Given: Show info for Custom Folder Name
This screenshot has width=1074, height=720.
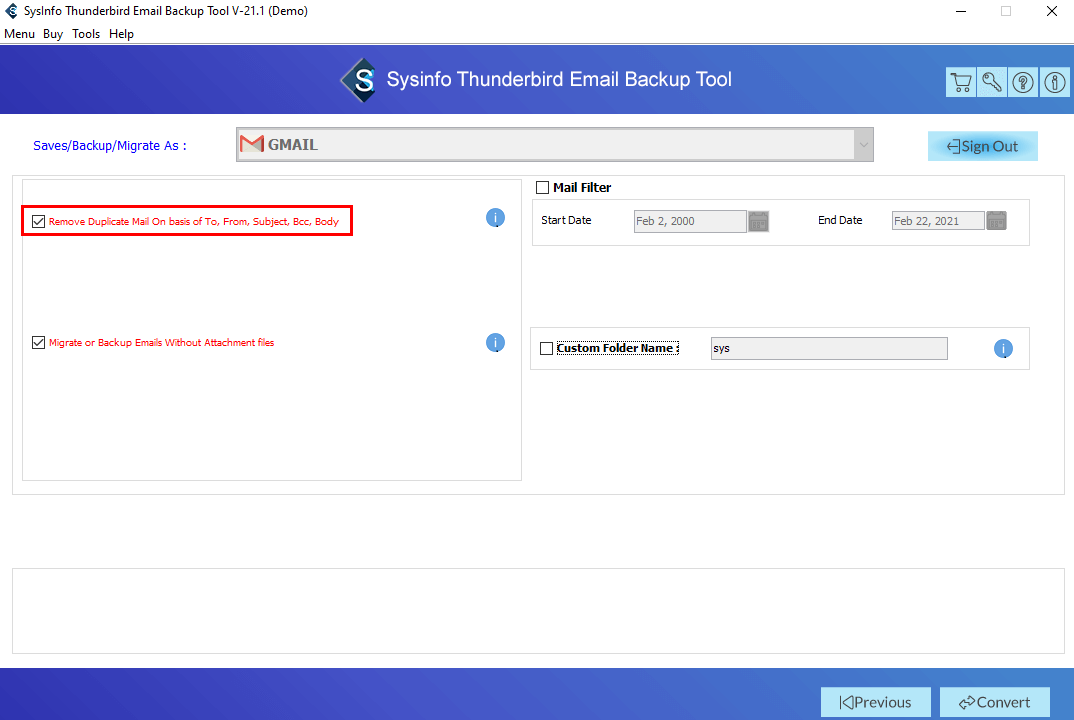Looking at the screenshot, I should point(1003,349).
